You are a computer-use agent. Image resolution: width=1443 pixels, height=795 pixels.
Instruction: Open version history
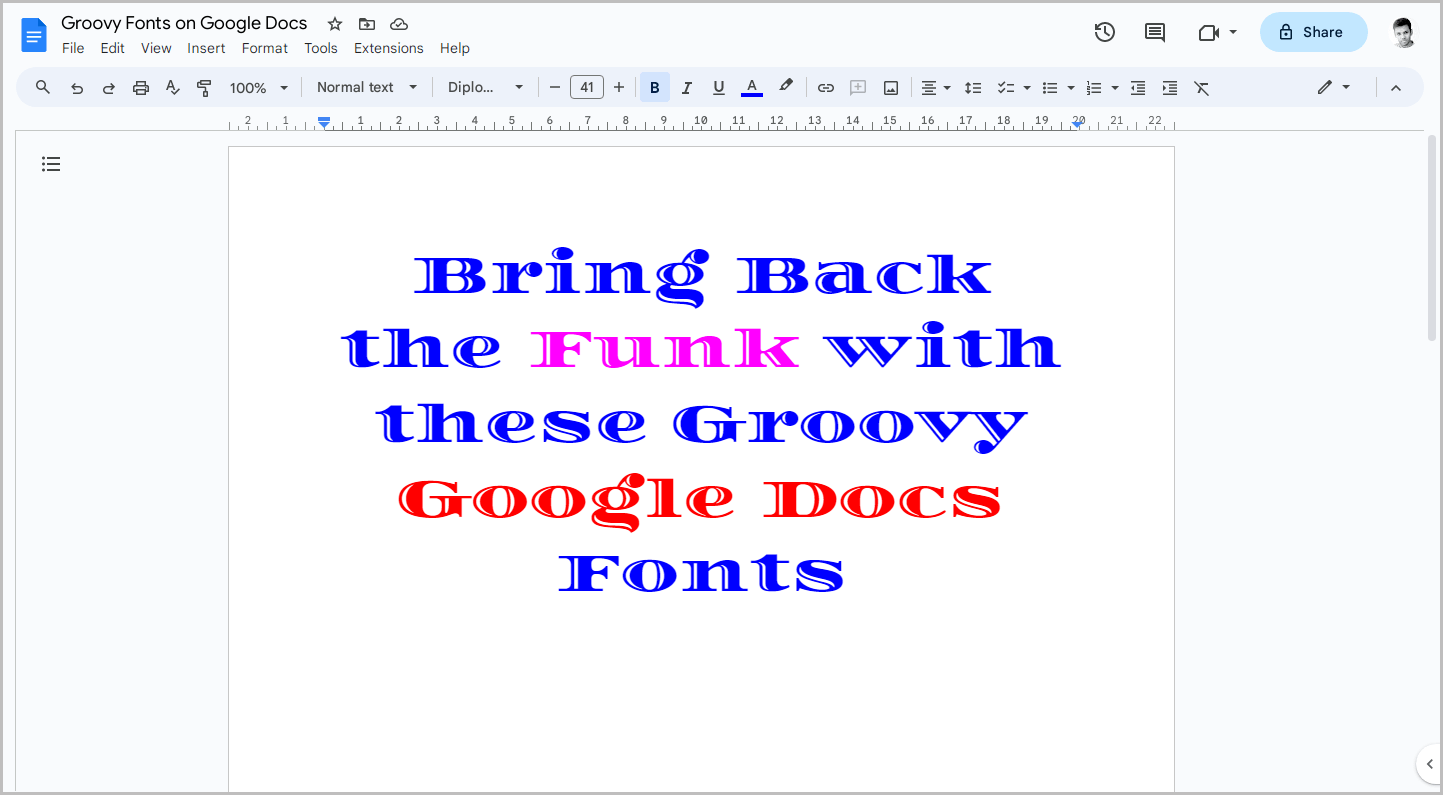click(1104, 31)
